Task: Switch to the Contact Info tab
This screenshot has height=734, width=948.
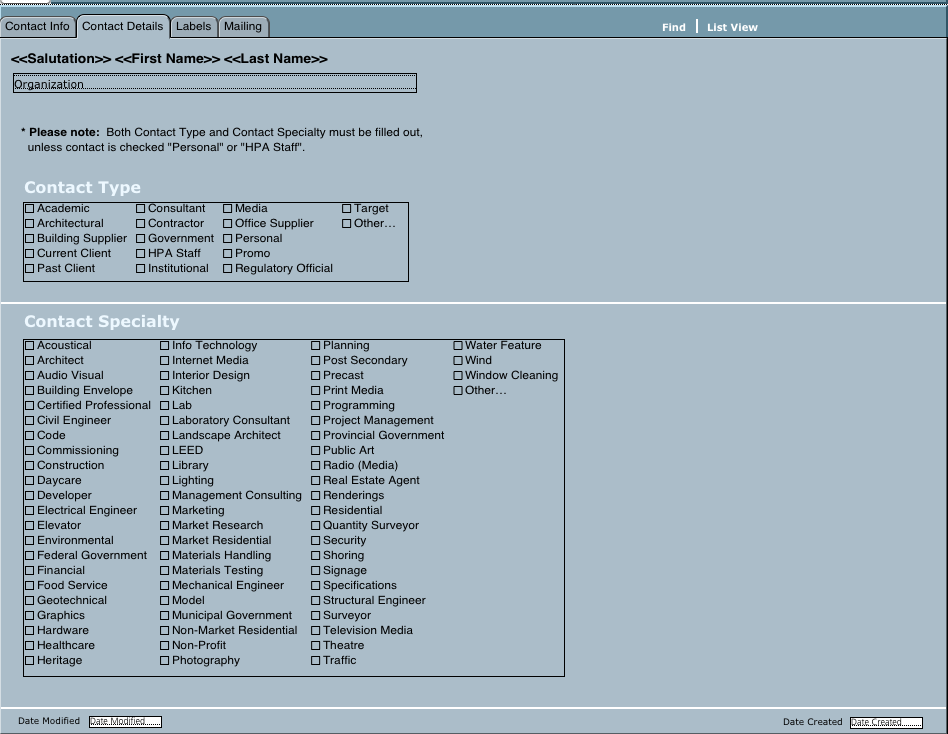Action: (37, 26)
